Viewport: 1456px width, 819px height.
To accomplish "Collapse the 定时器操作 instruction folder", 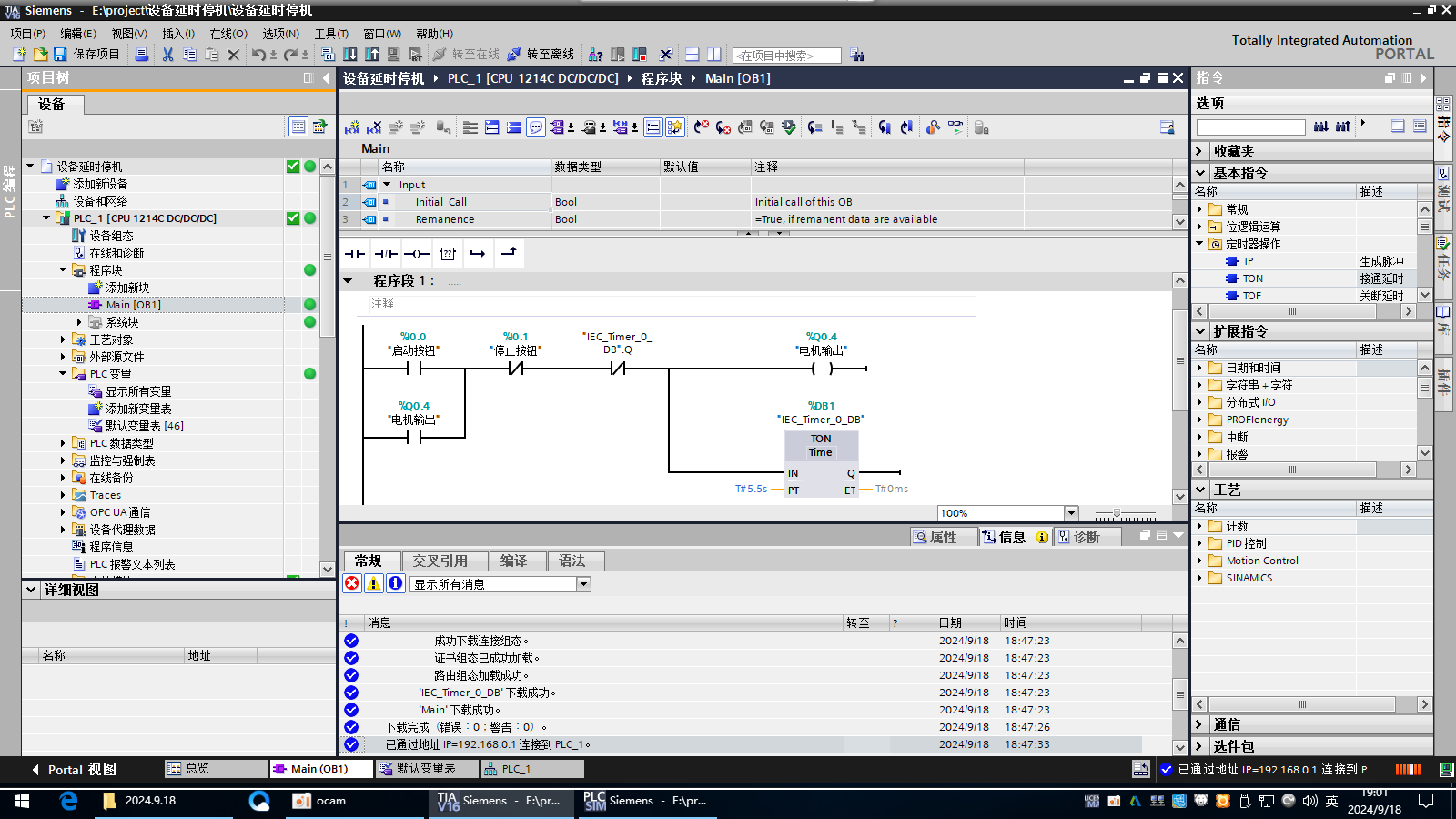I will pos(1199,244).
